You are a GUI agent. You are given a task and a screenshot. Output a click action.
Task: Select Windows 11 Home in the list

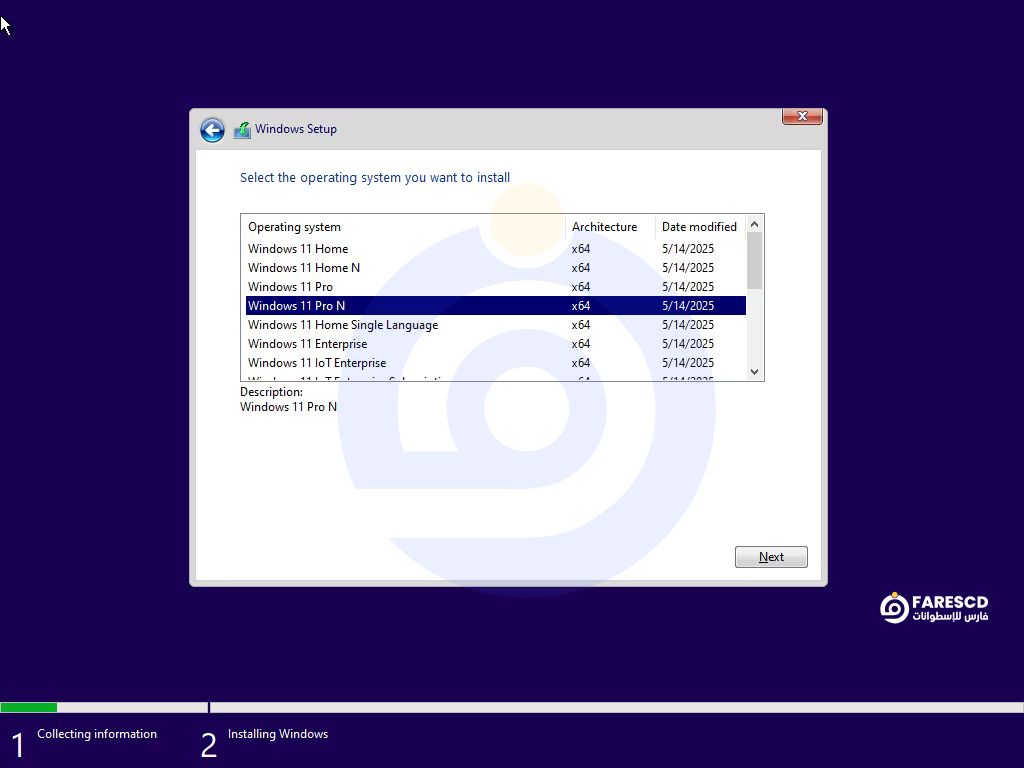coord(496,249)
